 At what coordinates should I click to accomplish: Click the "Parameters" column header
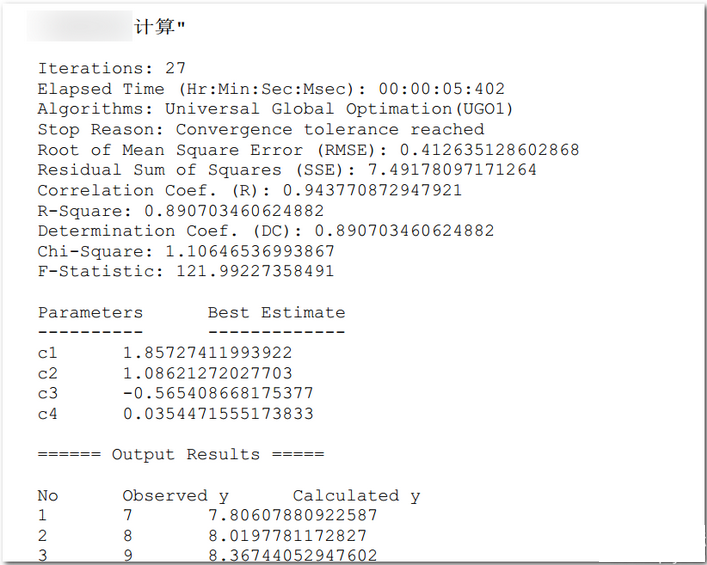[90, 312]
